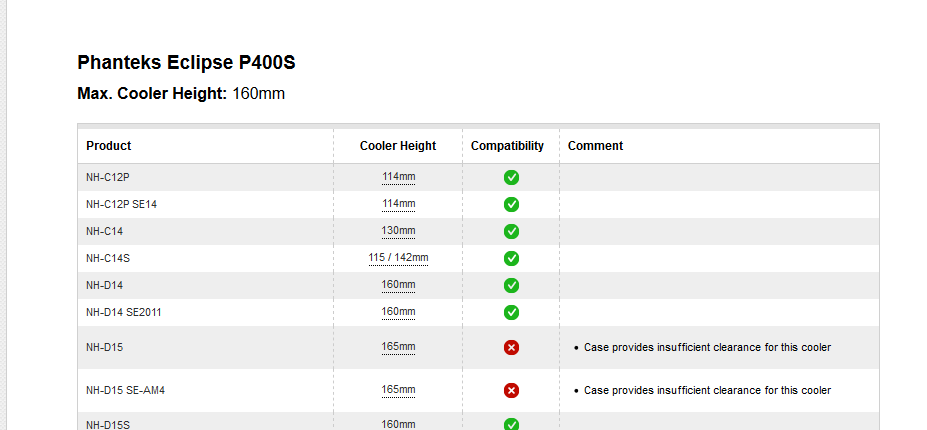Click the 115 / 142mm height value

[x=398, y=257]
